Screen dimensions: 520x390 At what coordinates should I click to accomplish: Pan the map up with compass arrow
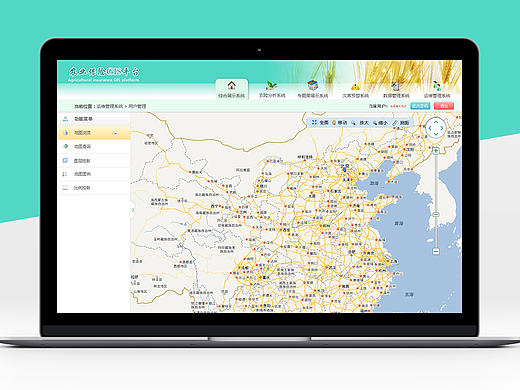tap(436, 122)
